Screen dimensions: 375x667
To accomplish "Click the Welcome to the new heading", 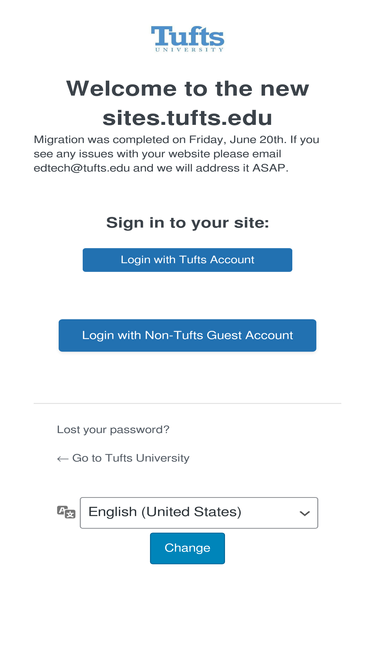I will tap(188, 88).
